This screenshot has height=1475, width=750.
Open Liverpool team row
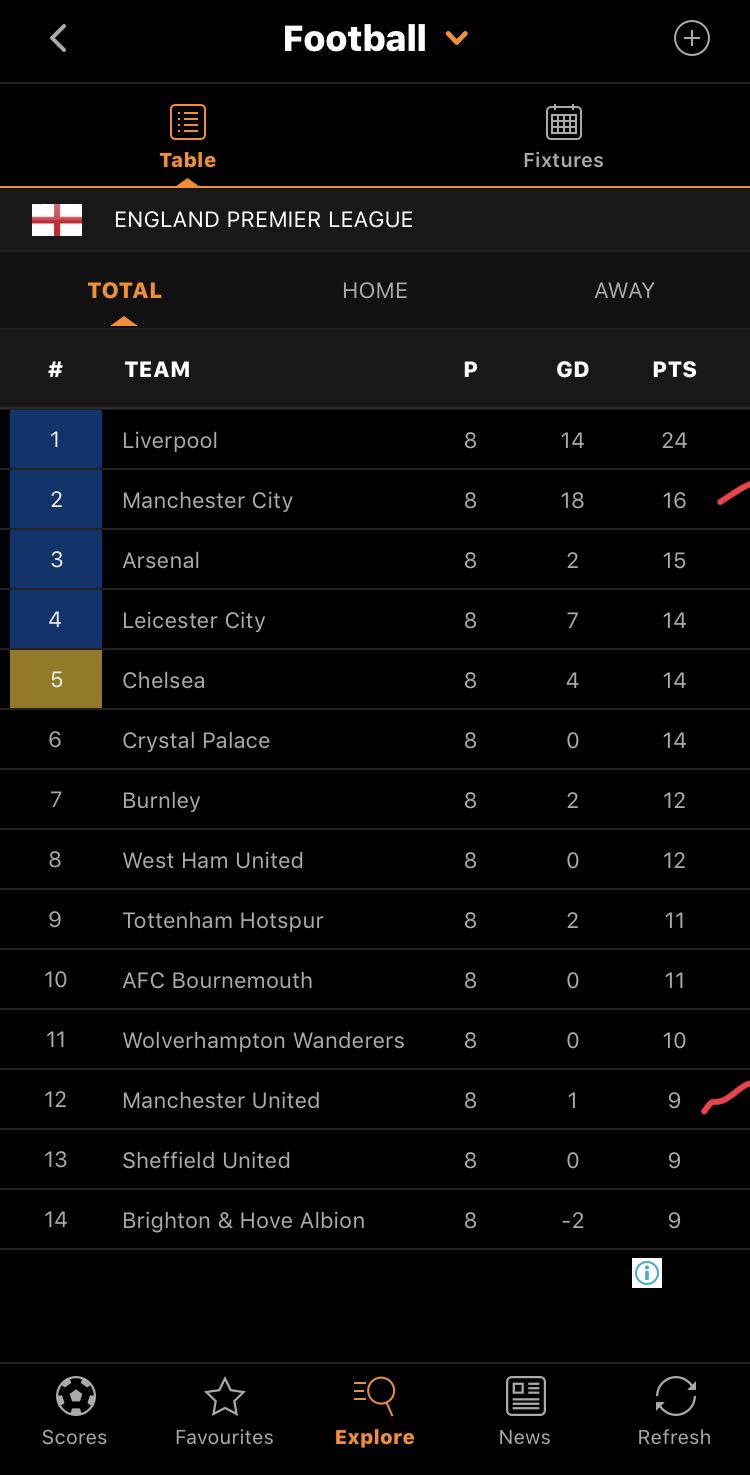[170, 440]
